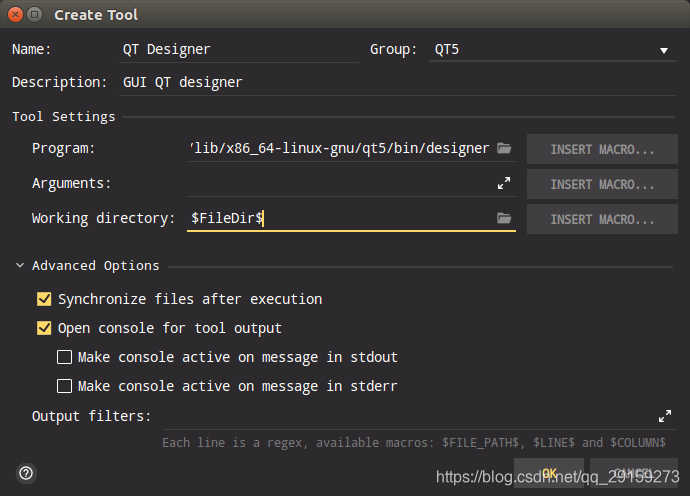690x496 pixels.
Task: Expand the Arguments field editor
Action: pyautogui.click(x=504, y=183)
